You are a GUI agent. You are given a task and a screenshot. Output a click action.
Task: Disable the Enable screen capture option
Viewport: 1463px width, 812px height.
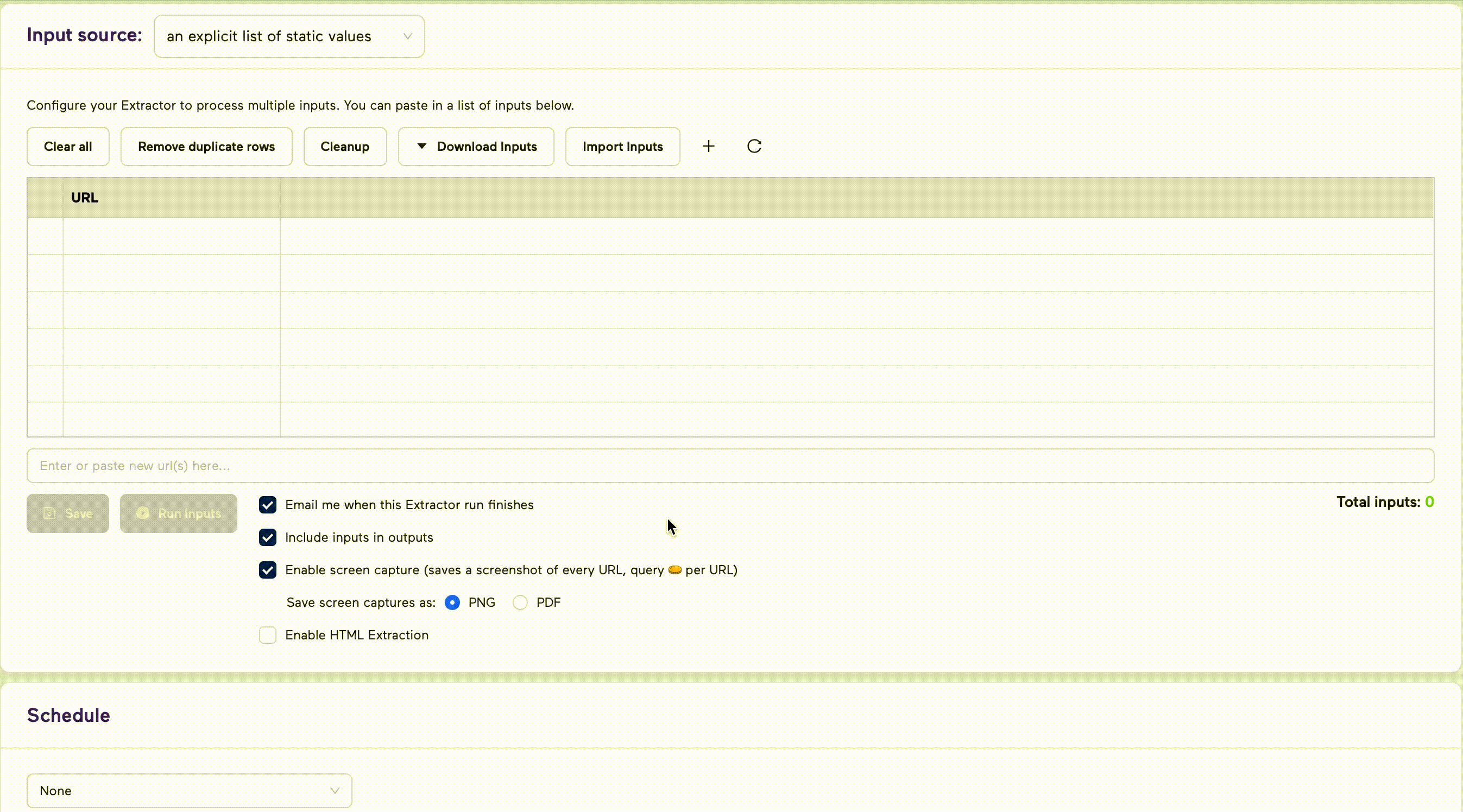pos(268,570)
